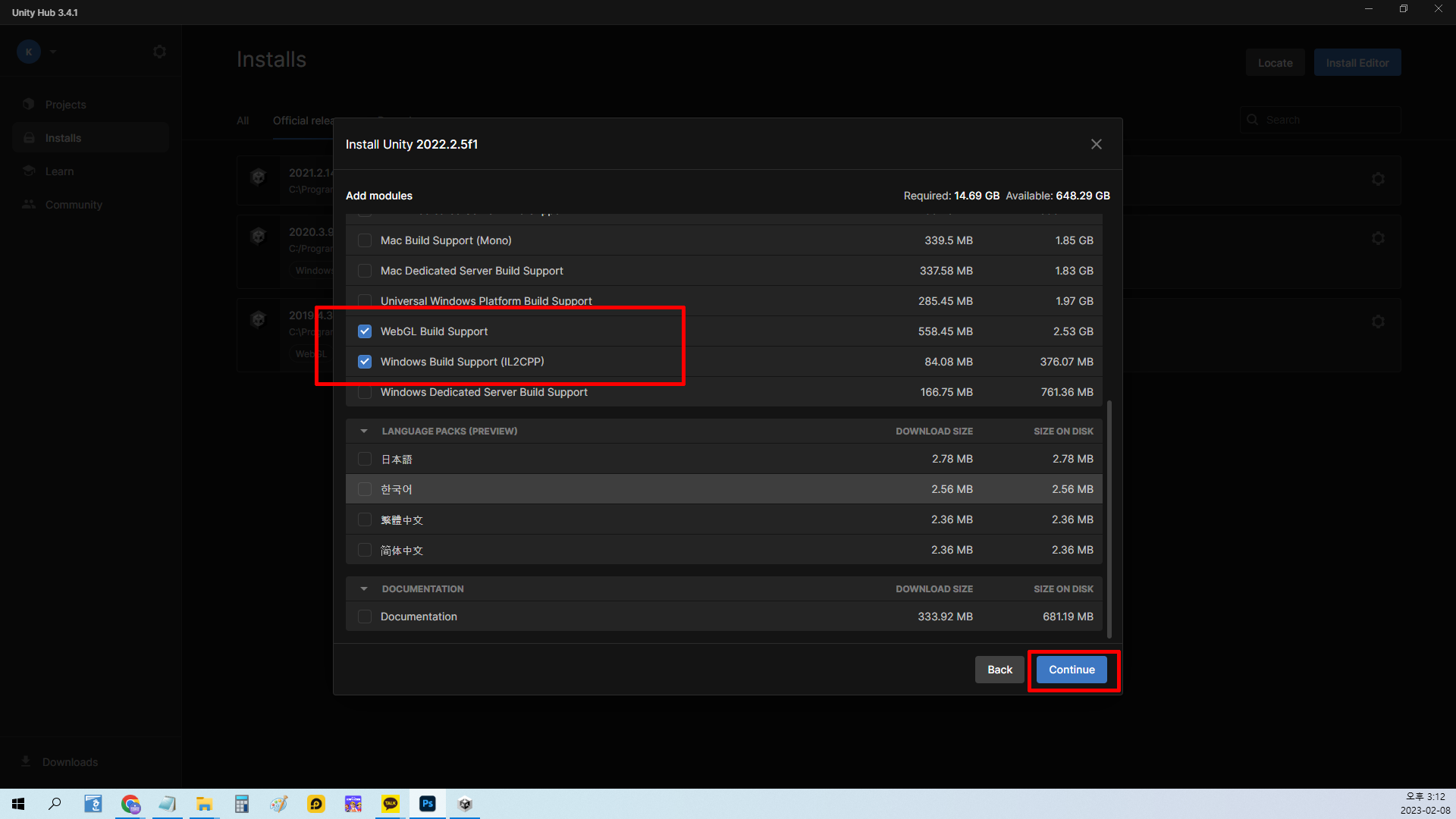This screenshot has width=1456, height=819.
Task: Collapse the Language Packs (Preview) section
Action: 364,431
